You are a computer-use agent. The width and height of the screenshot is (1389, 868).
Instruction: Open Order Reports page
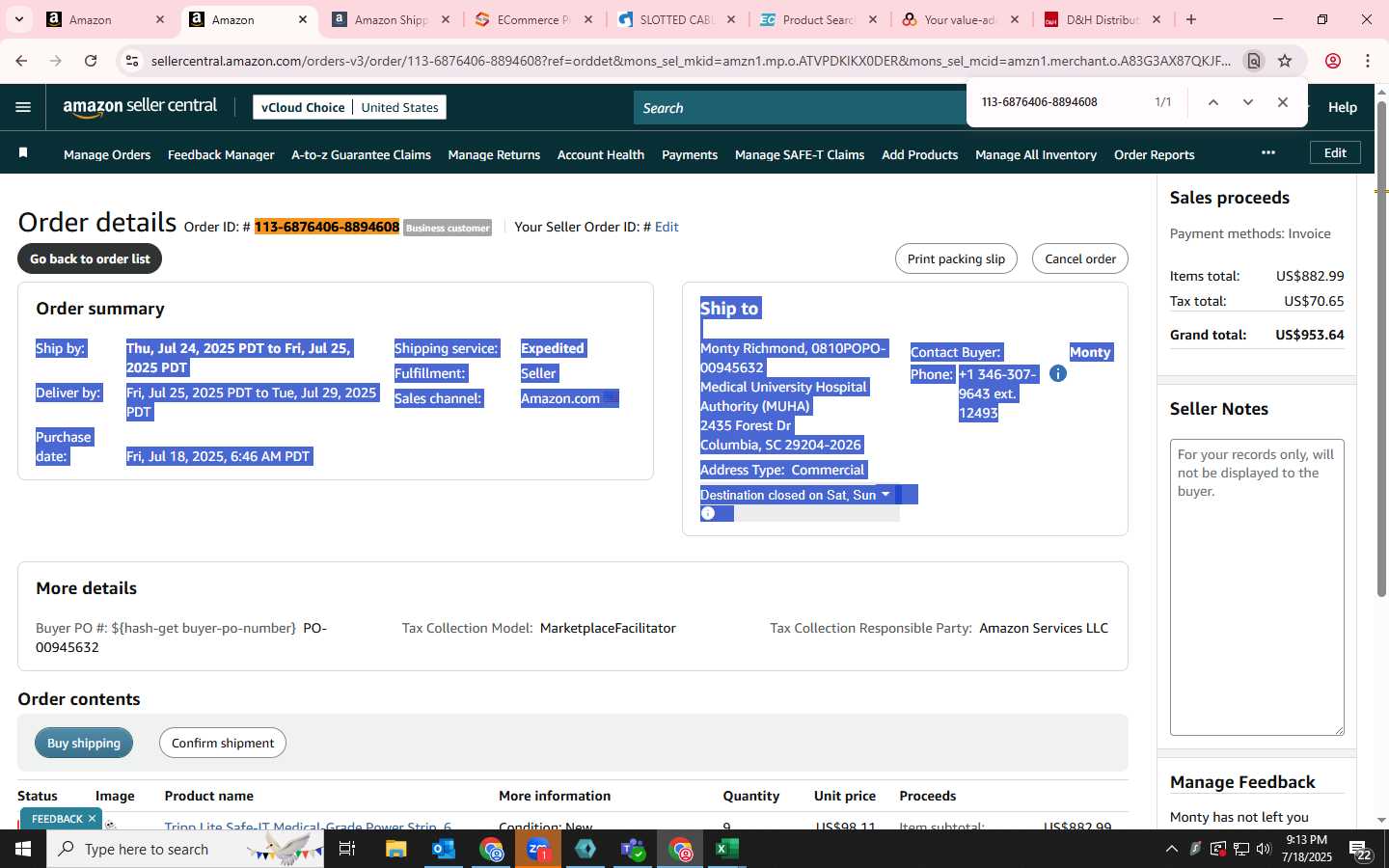click(x=1155, y=154)
